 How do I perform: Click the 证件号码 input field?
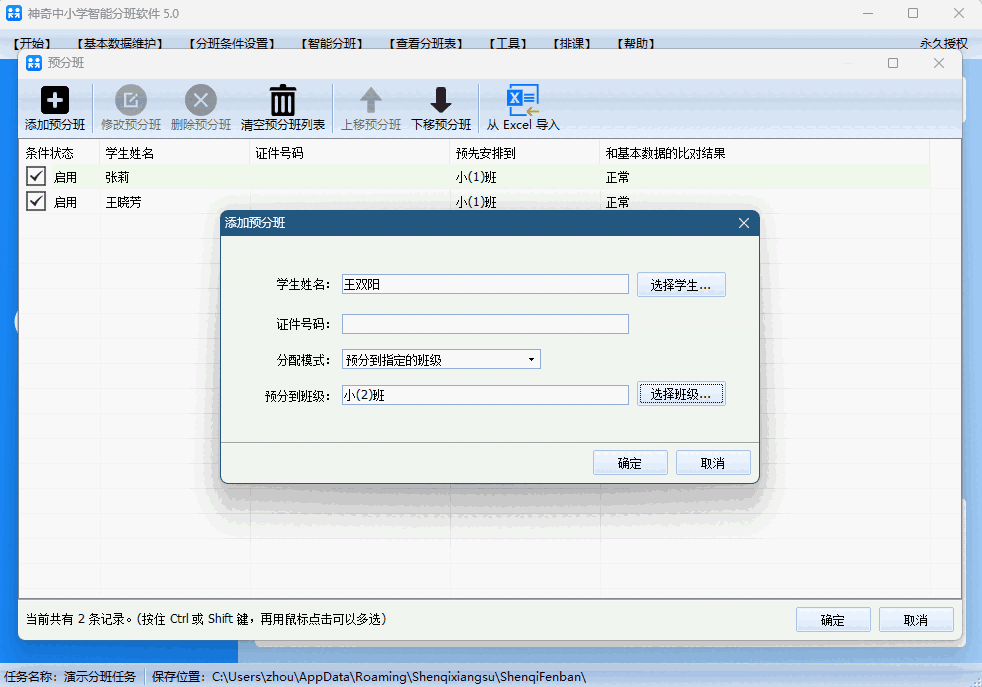point(485,323)
